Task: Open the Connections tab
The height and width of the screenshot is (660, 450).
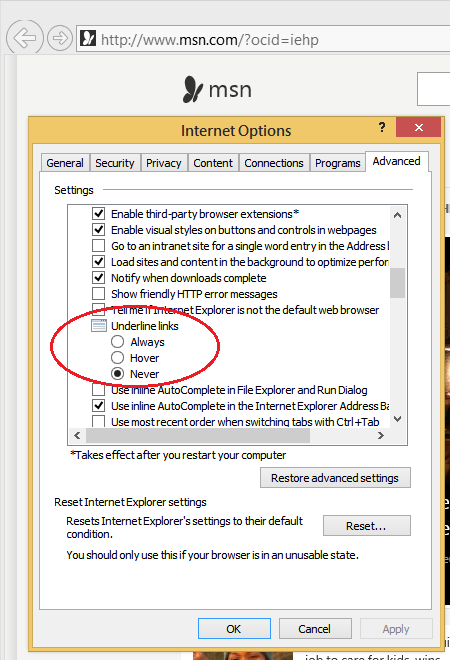Action: pos(274,163)
